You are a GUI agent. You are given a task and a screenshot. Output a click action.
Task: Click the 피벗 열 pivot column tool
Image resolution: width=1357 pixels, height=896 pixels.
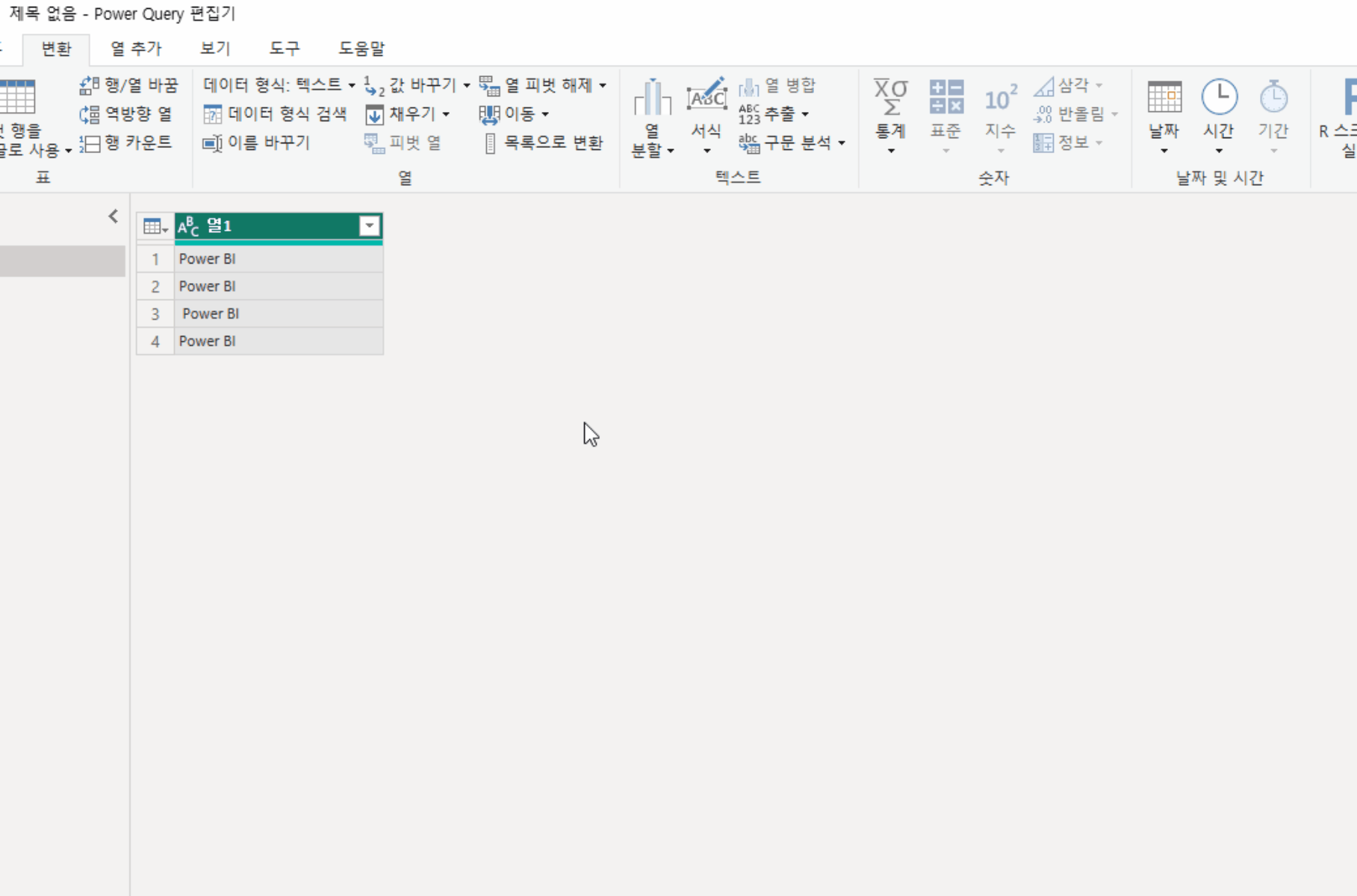[403, 143]
